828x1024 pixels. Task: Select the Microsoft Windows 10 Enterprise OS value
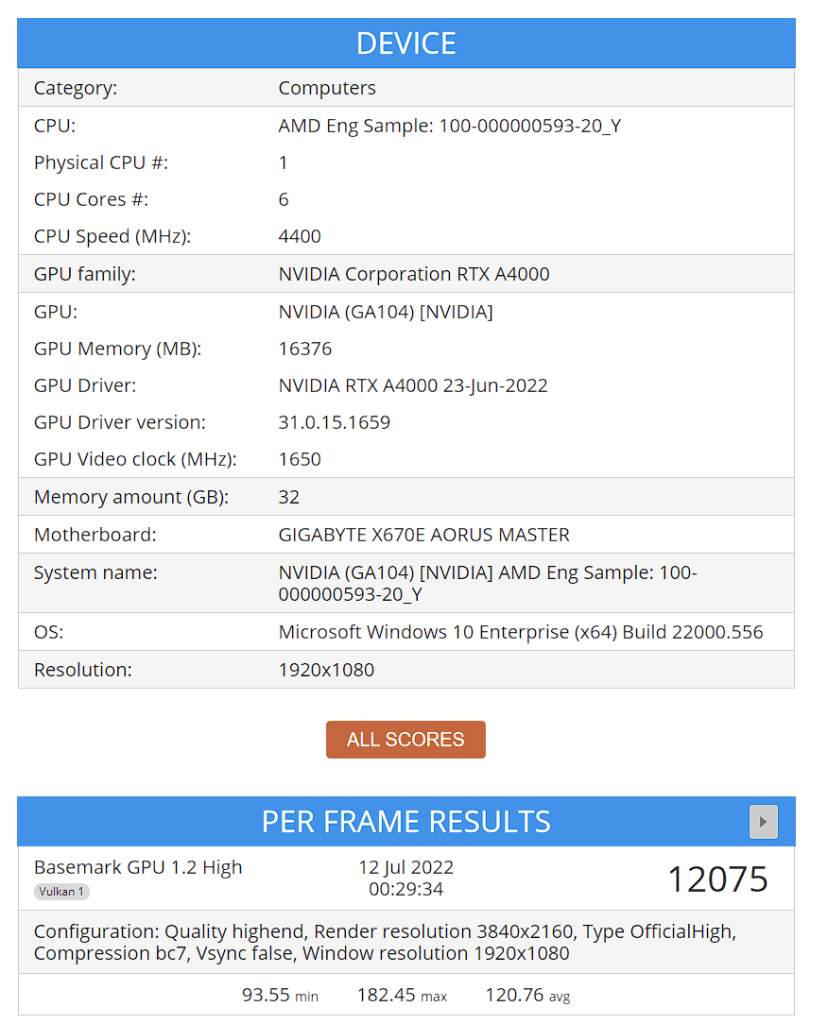tap(520, 632)
